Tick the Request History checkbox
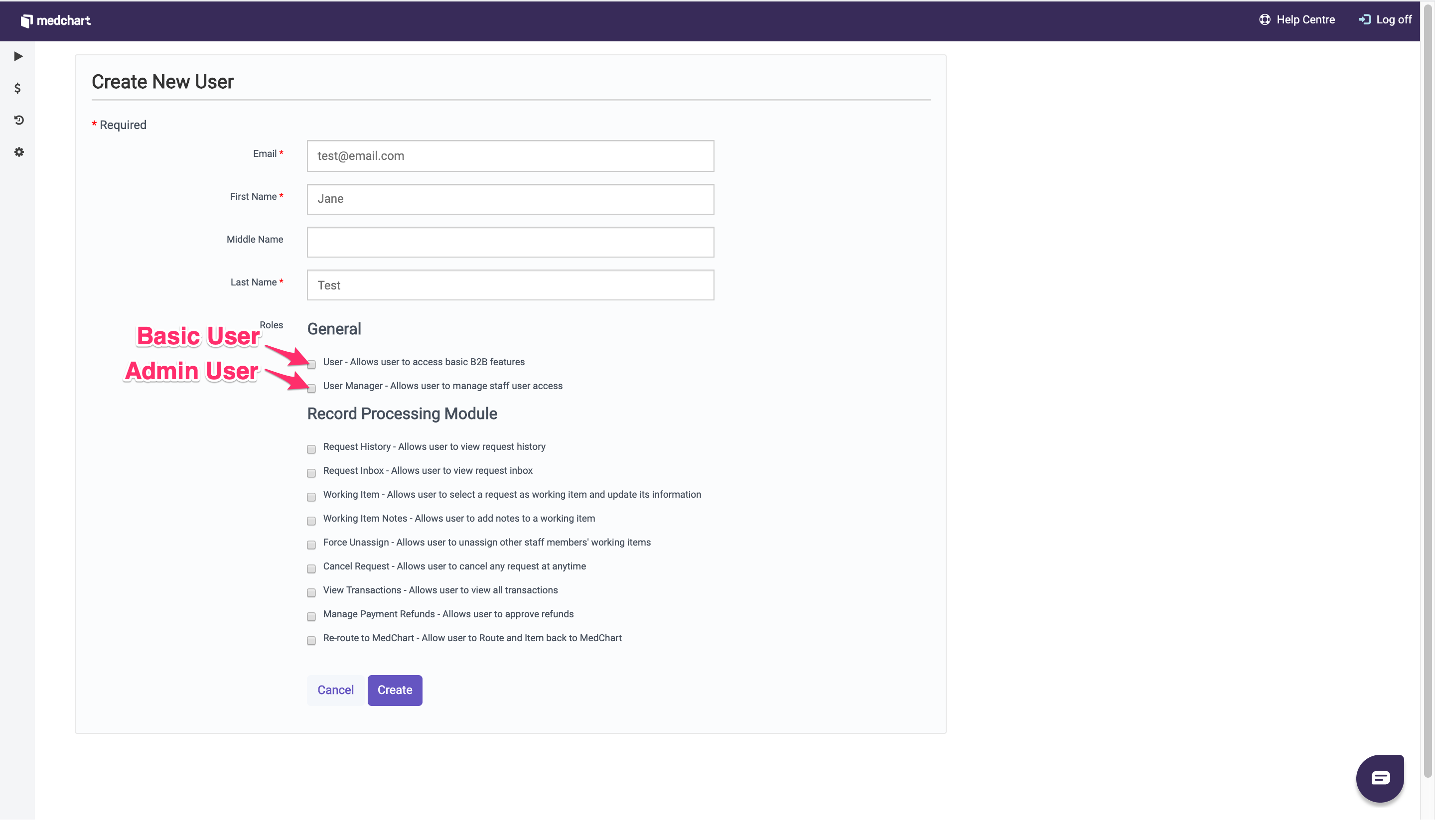The image size is (1435, 840). [x=311, y=449]
